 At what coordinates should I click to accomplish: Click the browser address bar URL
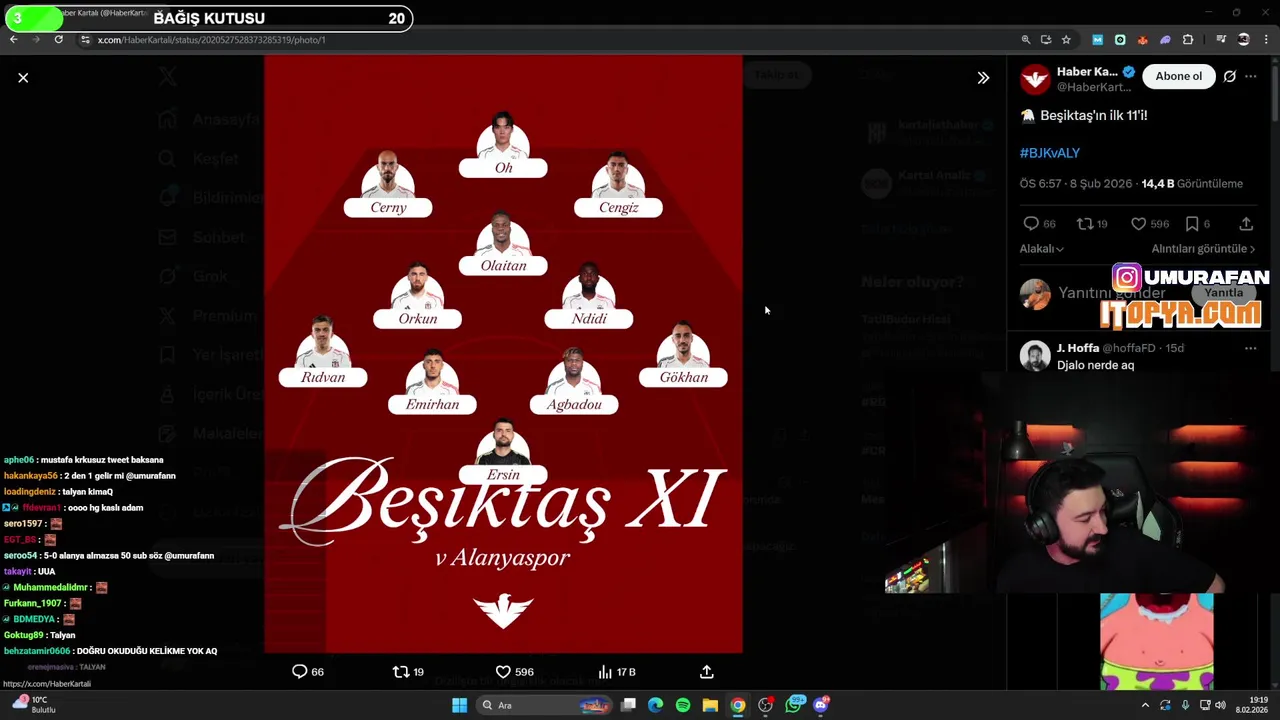pyautogui.click(x=211, y=40)
